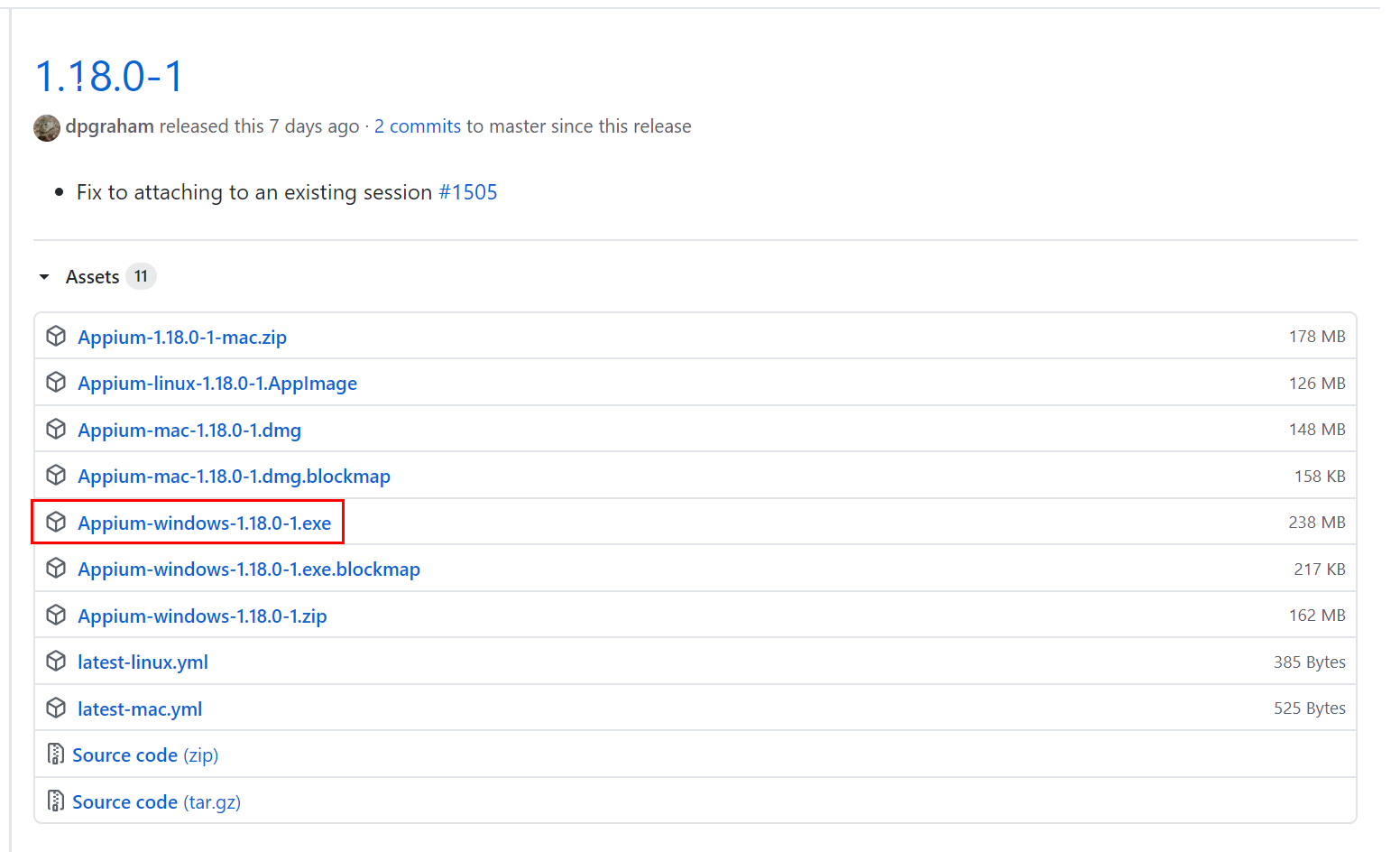
Task: Download Appium-1.18.0-1-mac.zip
Action: tap(182, 337)
